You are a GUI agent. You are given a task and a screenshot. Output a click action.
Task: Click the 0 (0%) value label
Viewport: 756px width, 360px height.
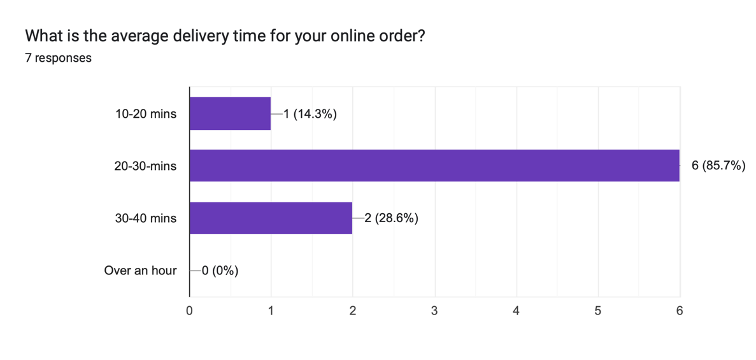click(220, 271)
